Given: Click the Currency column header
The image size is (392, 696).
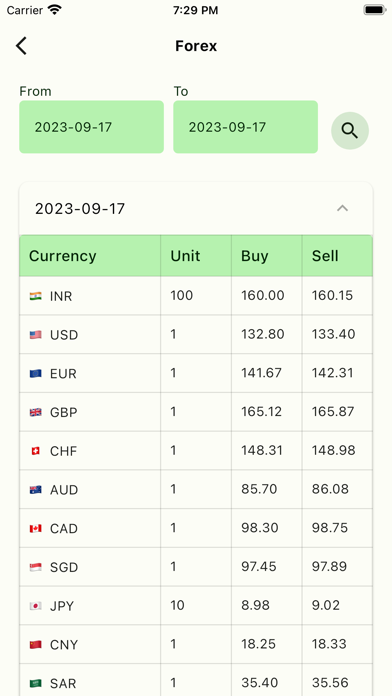Looking at the screenshot, I should (63, 256).
